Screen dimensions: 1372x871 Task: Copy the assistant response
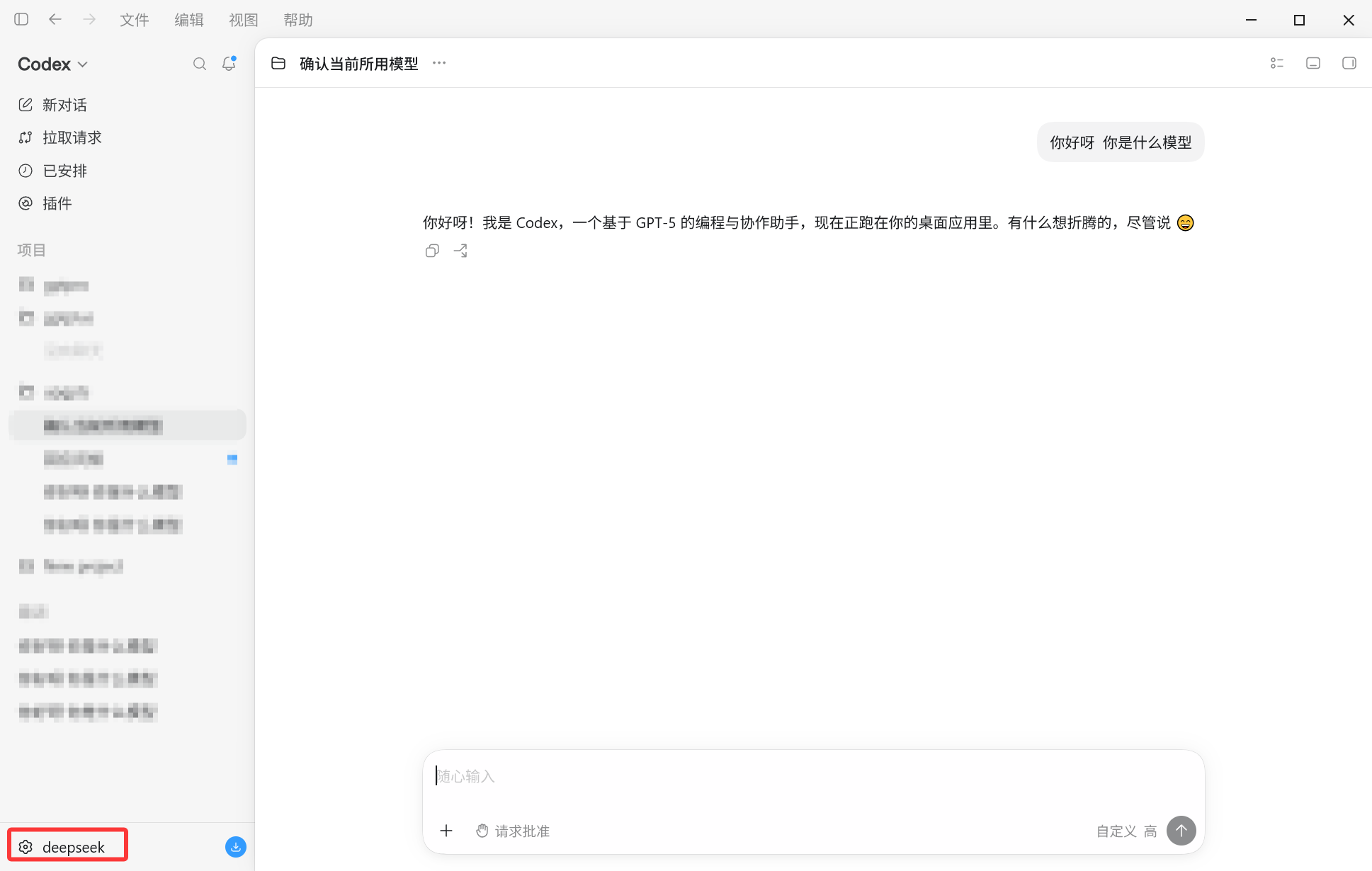tap(432, 251)
